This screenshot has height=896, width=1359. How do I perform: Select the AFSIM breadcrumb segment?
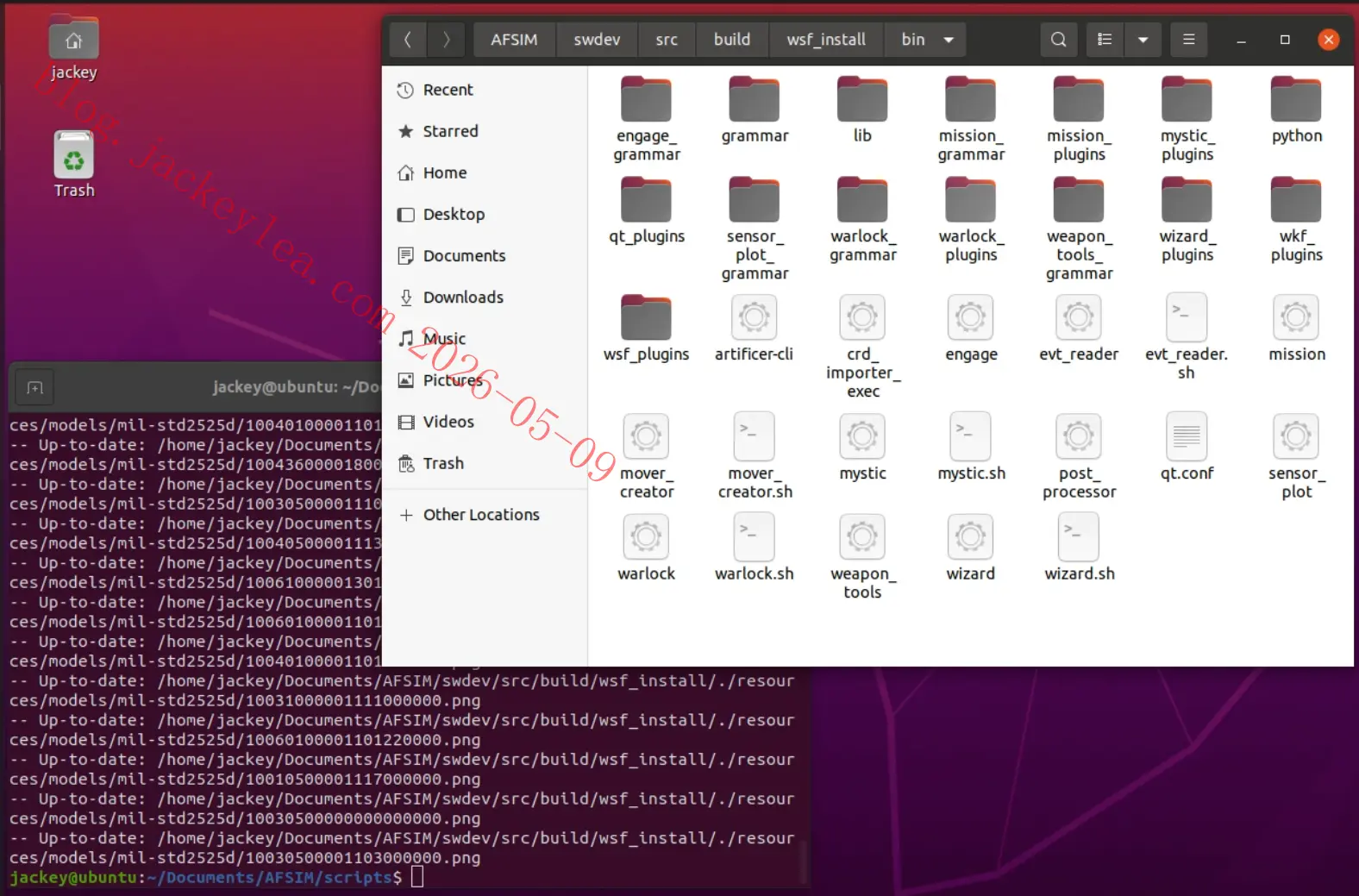514,40
